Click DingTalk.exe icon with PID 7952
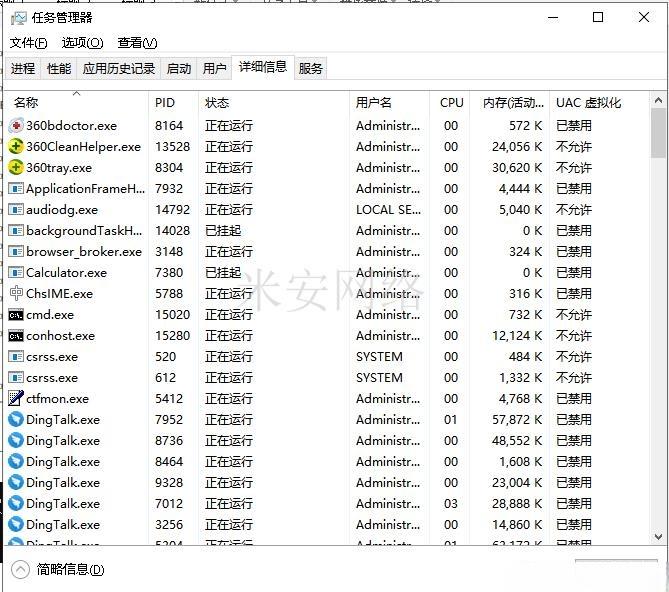The width and height of the screenshot is (669, 592). 16,420
